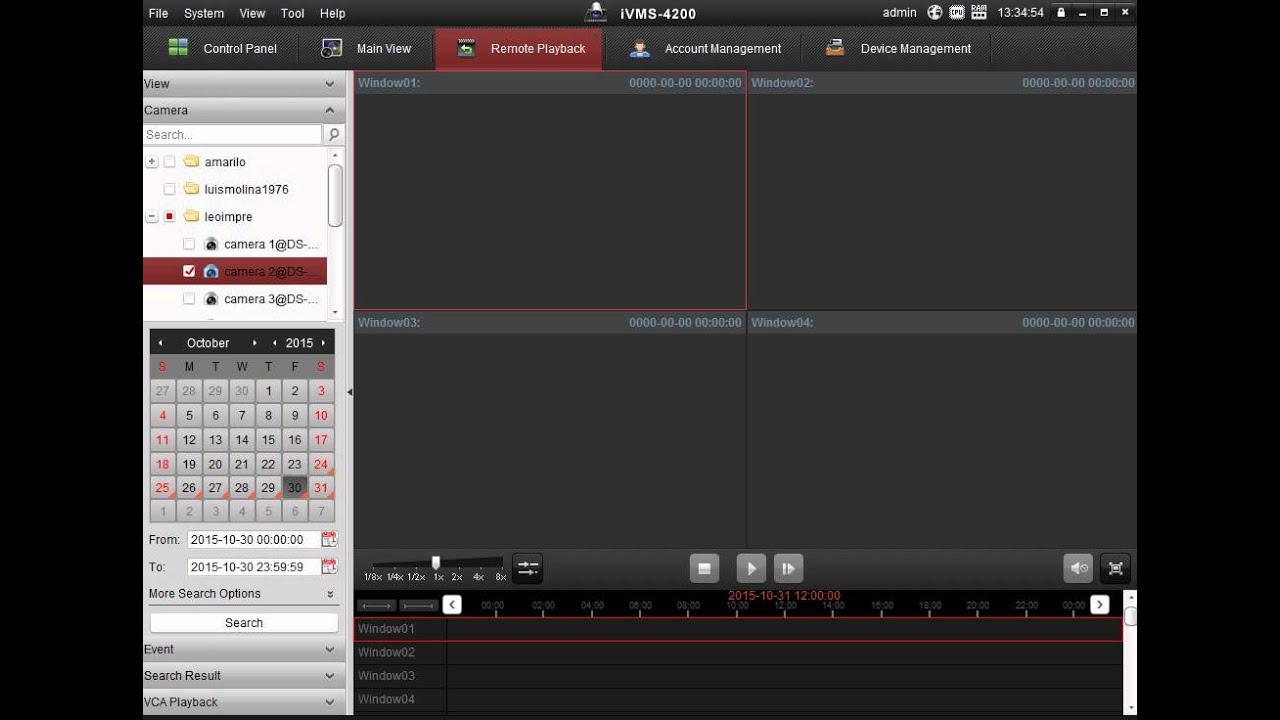Toggle the leoimpre group checkbox
This screenshot has height=720, width=1280.
click(x=169, y=216)
